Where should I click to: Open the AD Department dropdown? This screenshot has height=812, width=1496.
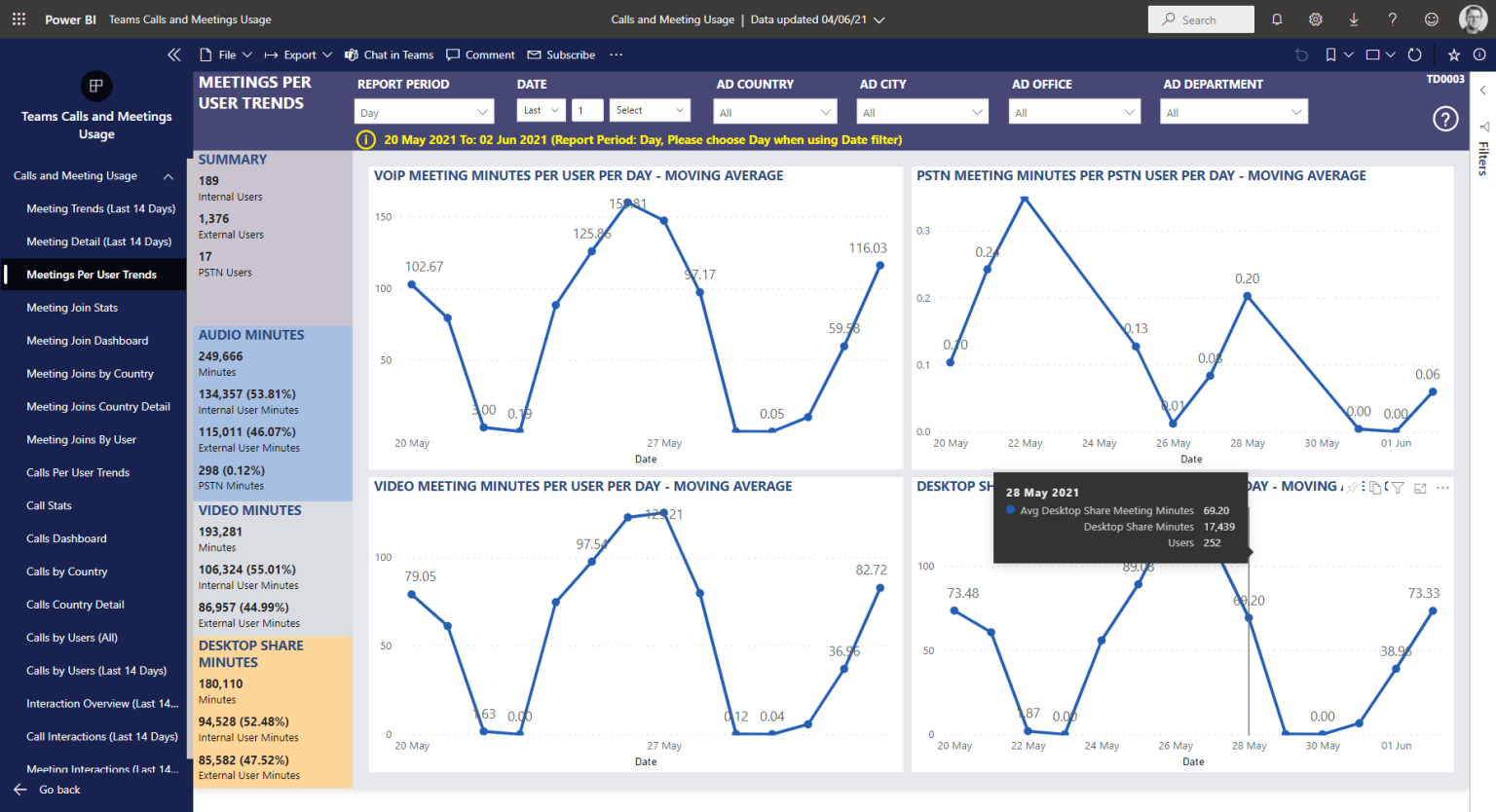click(1234, 112)
